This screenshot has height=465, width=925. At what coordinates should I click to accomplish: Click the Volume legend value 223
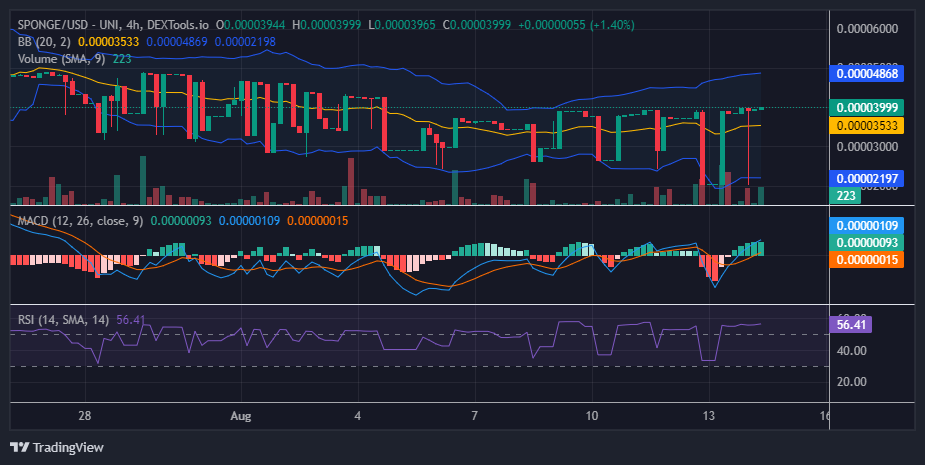[x=122, y=59]
